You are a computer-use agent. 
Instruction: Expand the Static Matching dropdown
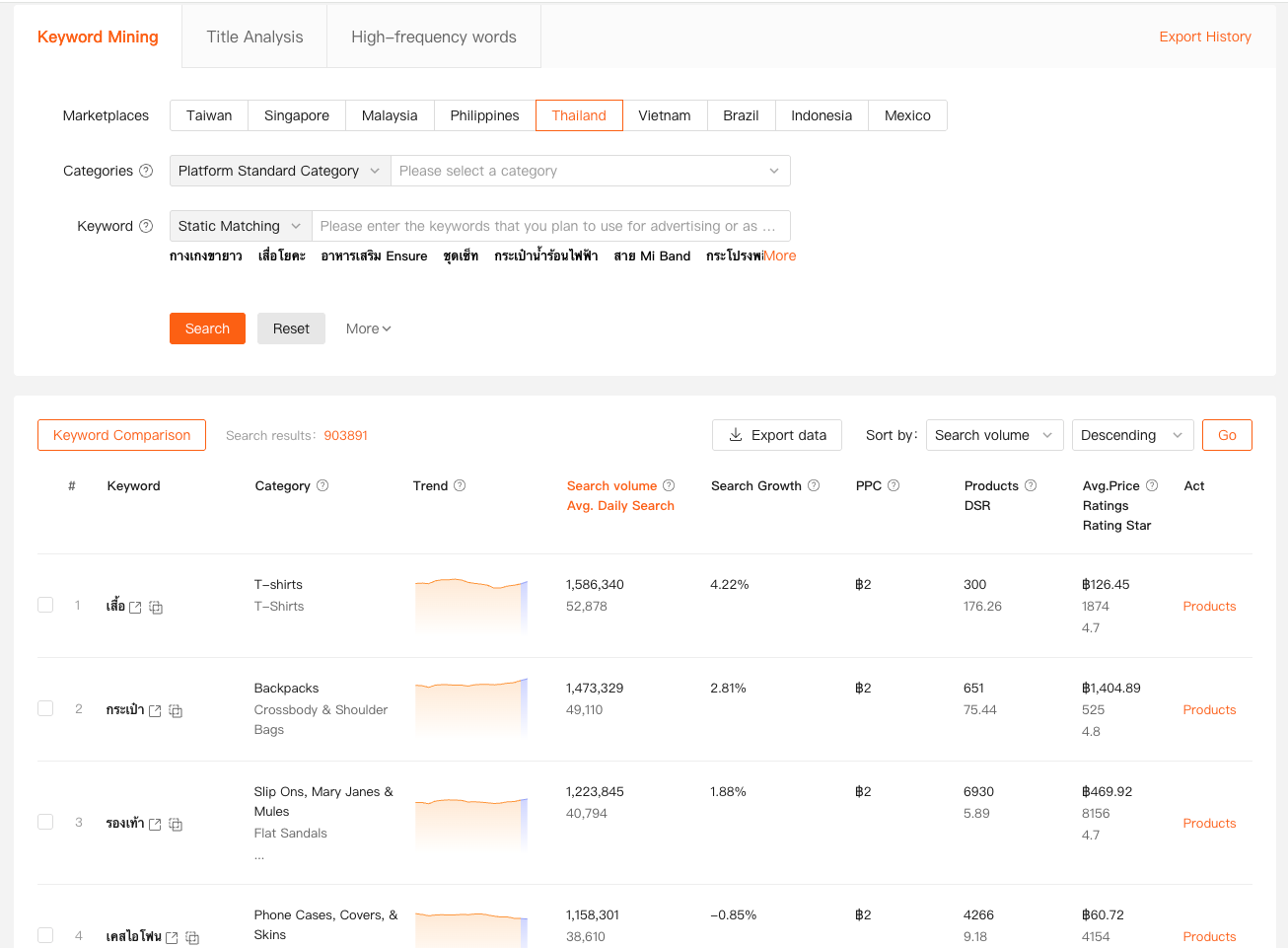[240, 226]
